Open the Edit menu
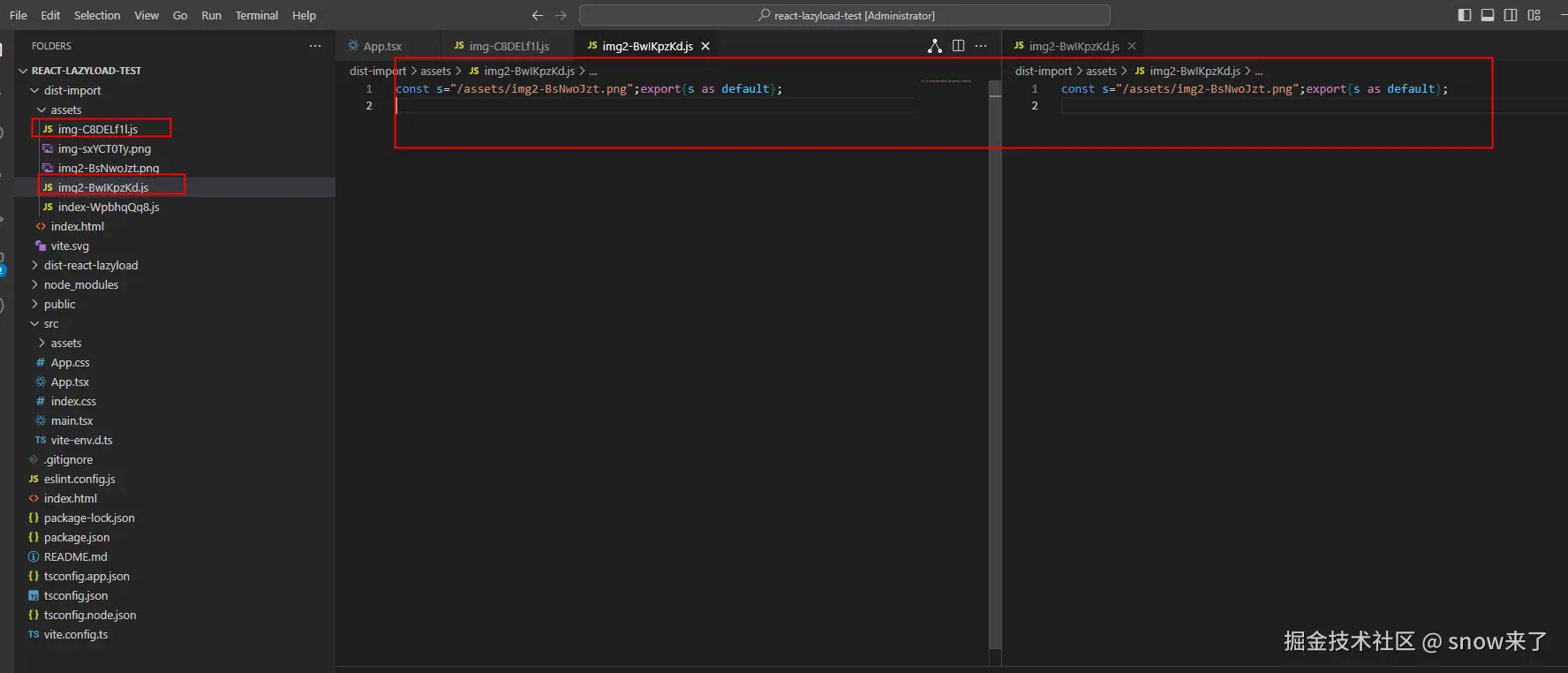 50,15
